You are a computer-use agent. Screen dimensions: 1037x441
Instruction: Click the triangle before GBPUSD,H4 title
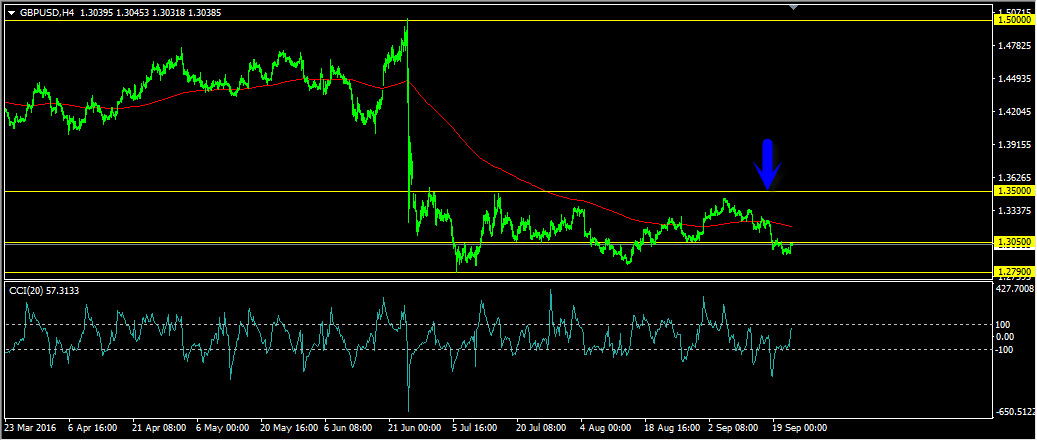(x=12, y=12)
